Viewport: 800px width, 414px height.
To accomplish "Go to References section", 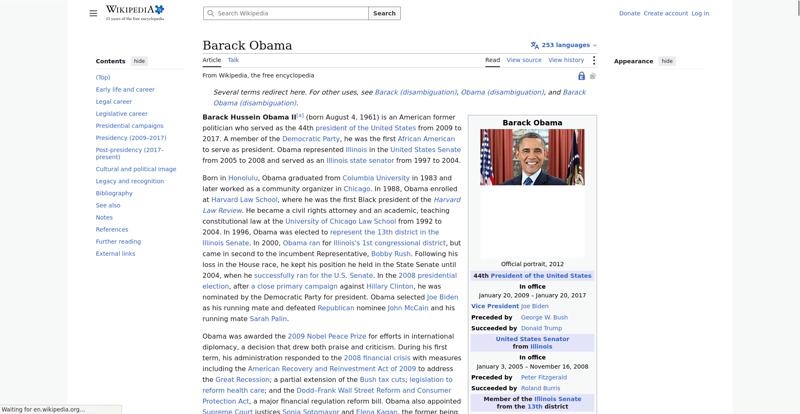I will (x=112, y=230).
